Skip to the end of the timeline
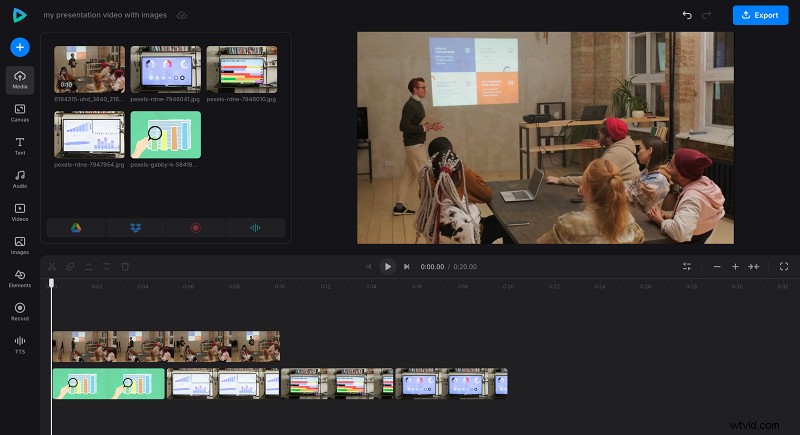This screenshot has width=800, height=435. pos(406,267)
